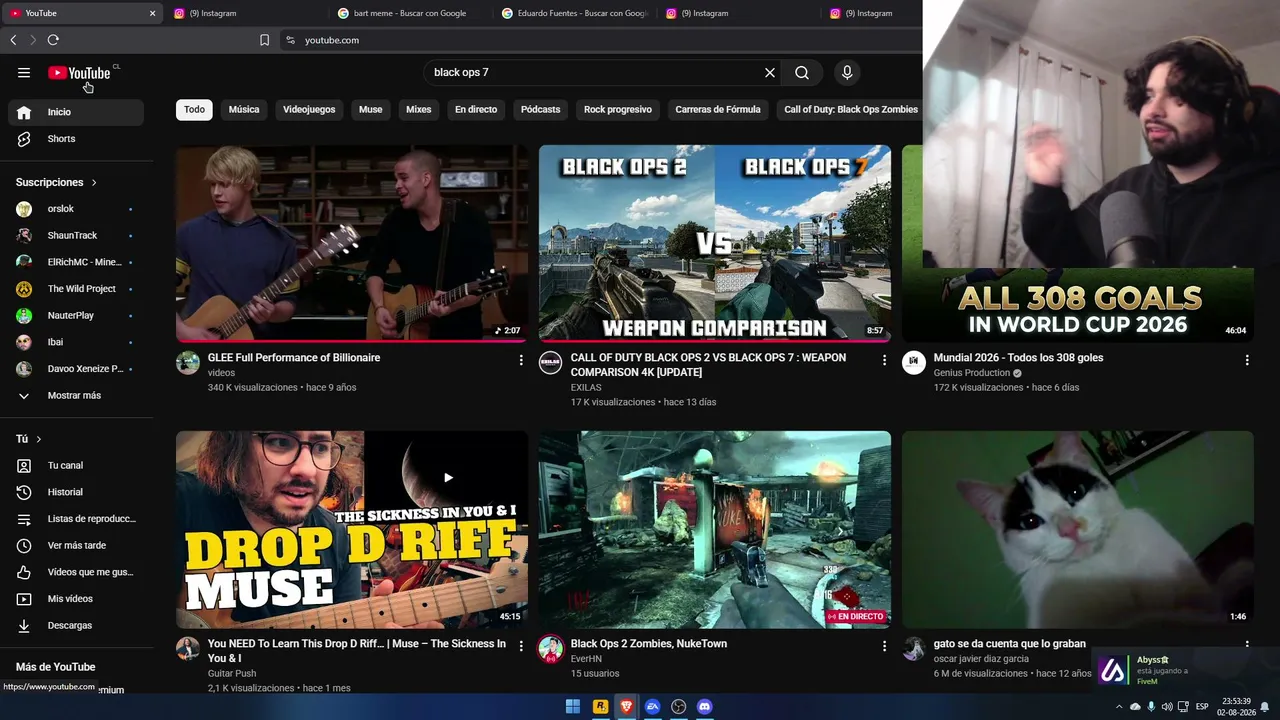Image resolution: width=1280 pixels, height=720 pixels.
Task: Open the volume control in system tray
Action: (x=1167, y=707)
